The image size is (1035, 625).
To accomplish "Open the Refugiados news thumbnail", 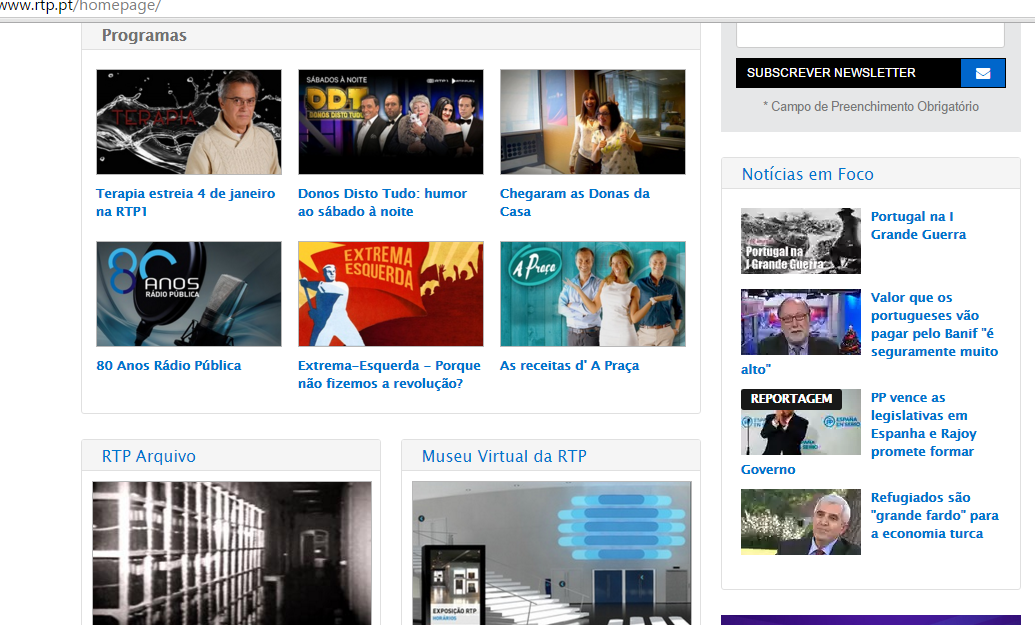I will pyautogui.click(x=801, y=522).
